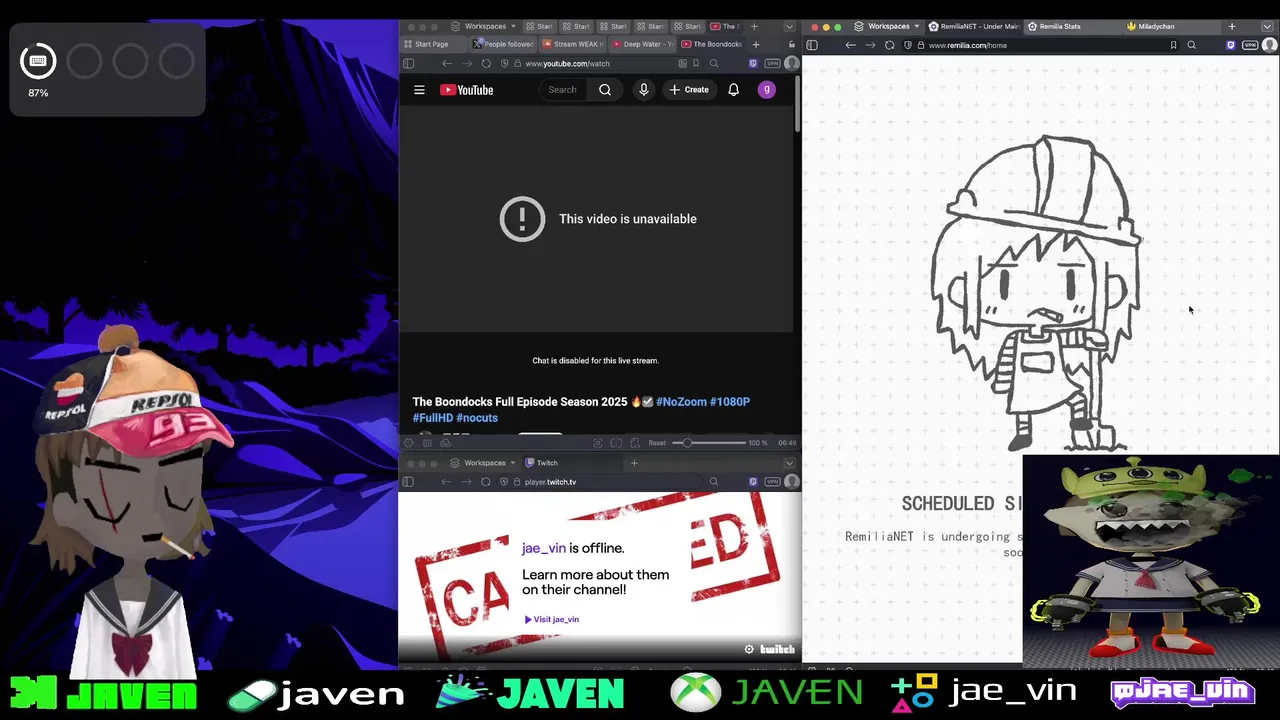Open Workspaces dropdown in Twitch browser window
Viewport: 1280px width, 720px height.
click(484, 463)
